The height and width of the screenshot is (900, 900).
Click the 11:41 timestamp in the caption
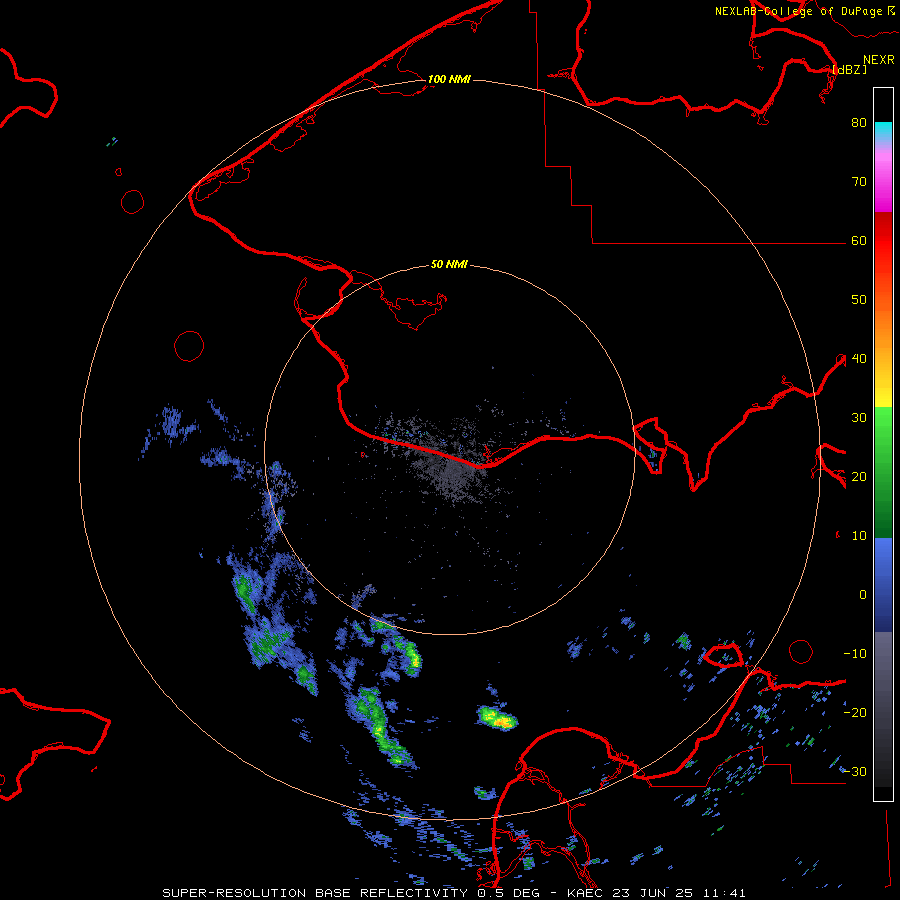pyautogui.click(x=726, y=893)
